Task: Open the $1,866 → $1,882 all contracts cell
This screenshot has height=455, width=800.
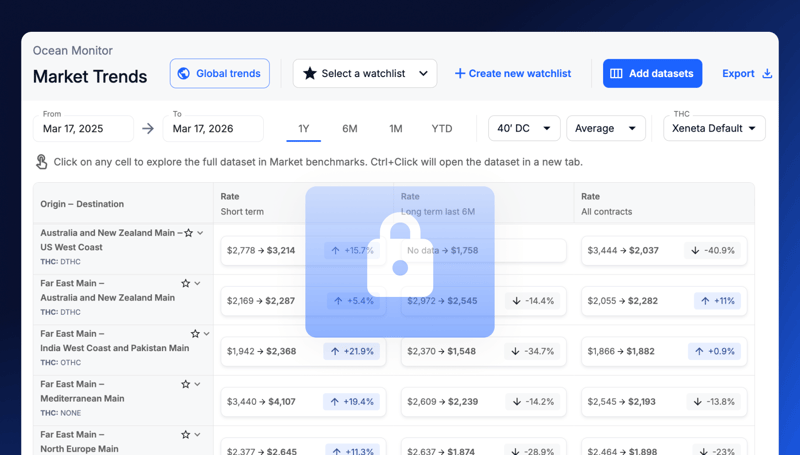Action: coord(664,351)
